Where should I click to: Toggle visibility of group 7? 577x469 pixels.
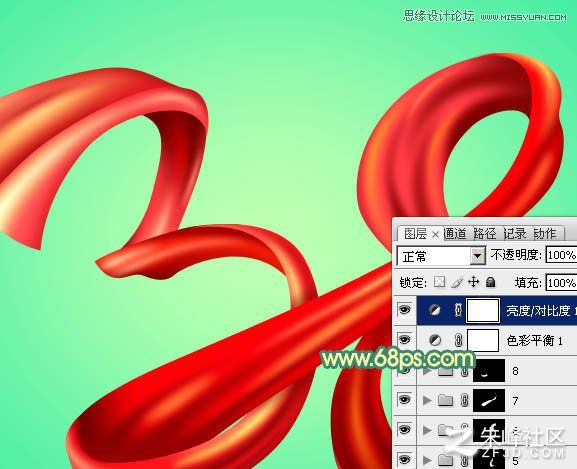pyautogui.click(x=404, y=399)
